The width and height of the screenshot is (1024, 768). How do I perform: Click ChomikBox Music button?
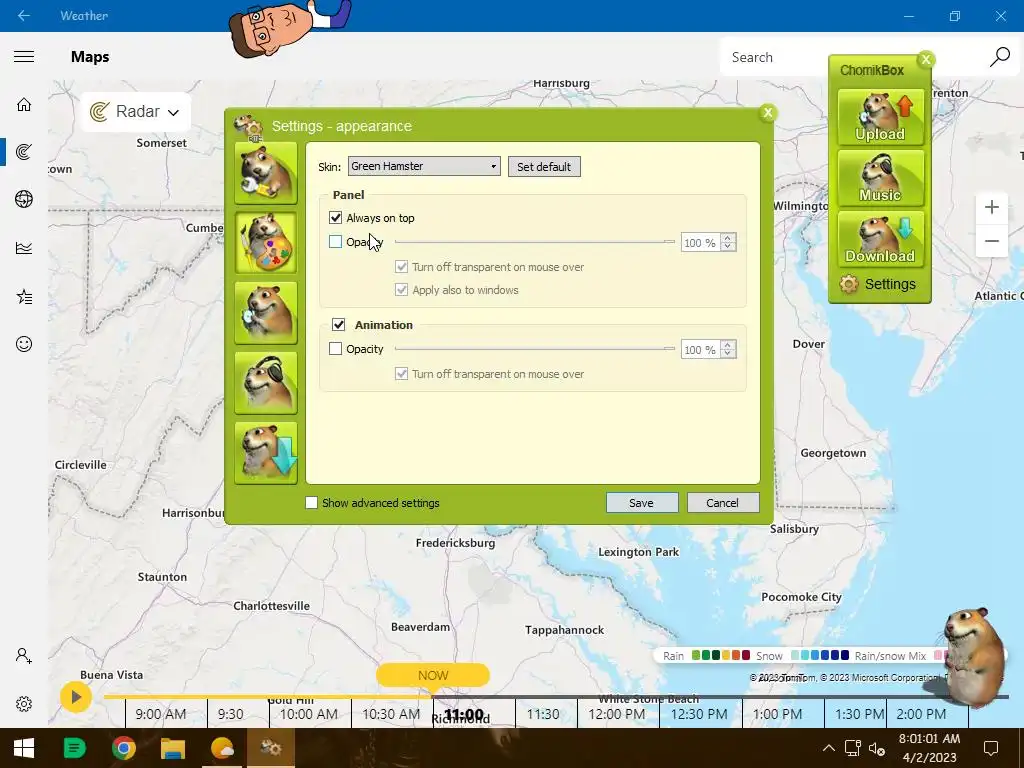tap(880, 178)
